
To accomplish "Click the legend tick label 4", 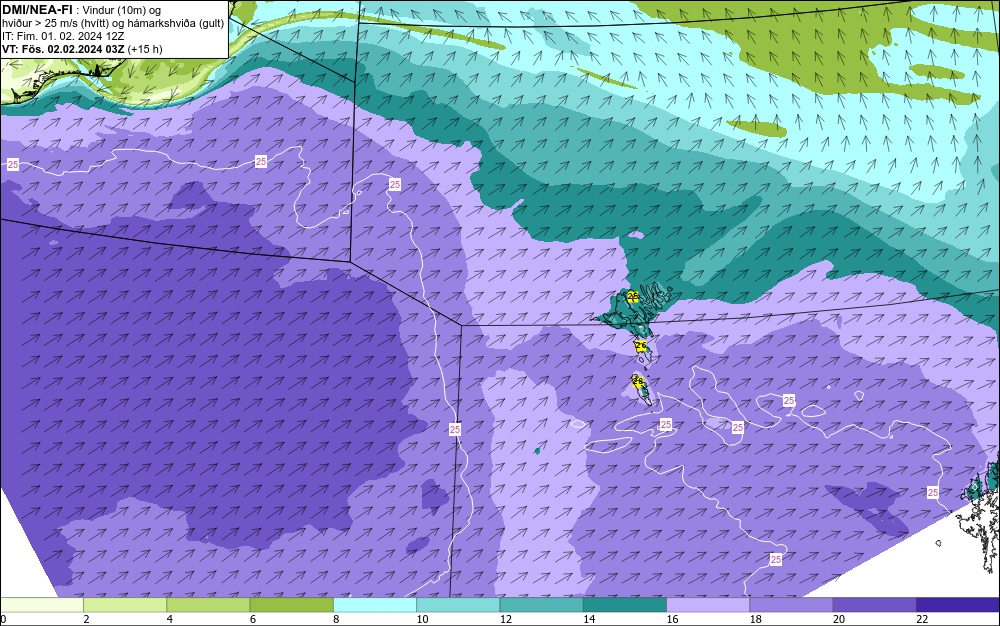I will 170,619.
